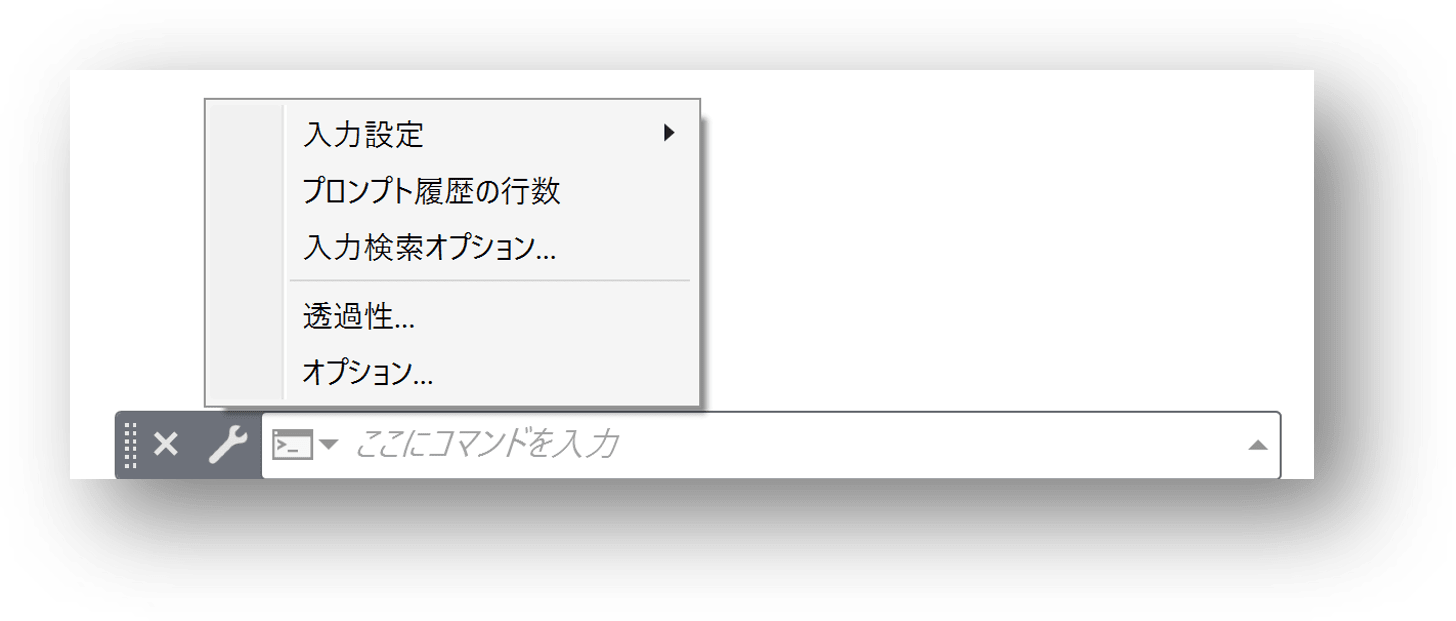This screenshot has height=621, width=1456.
Task: Click the dotted grip handle of command bar
Action: coord(130,445)
